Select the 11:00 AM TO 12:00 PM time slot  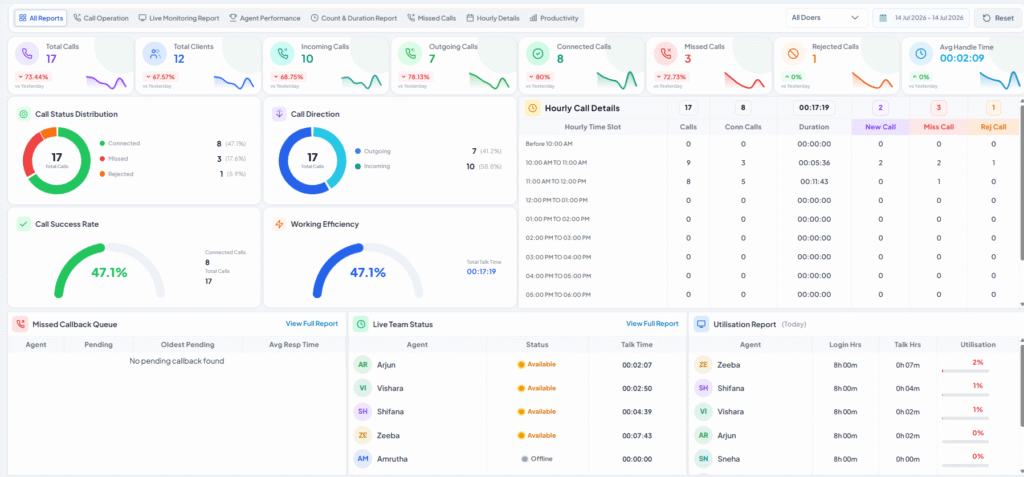(556, 181)
